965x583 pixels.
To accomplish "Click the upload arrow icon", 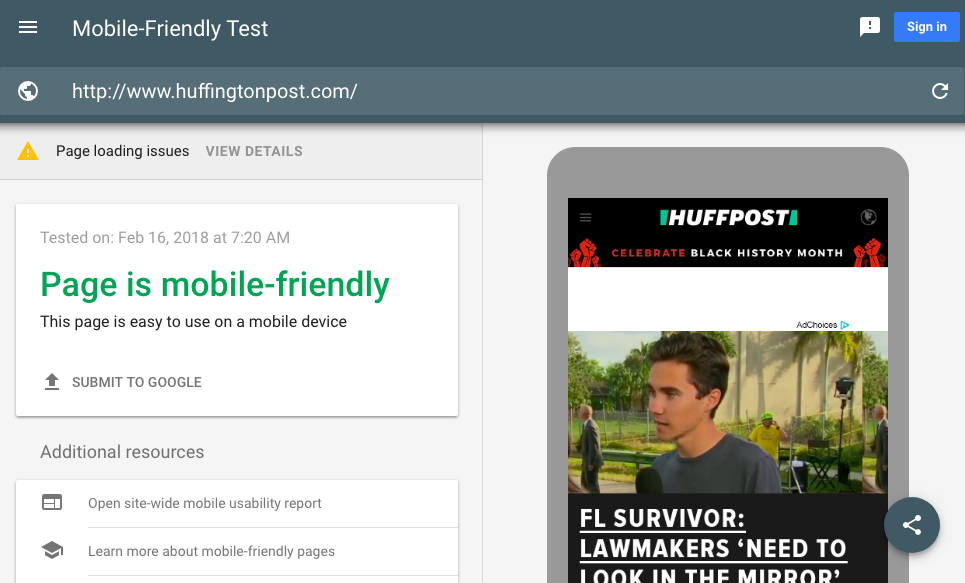I will pyautogui.click(x=52, y=382).
